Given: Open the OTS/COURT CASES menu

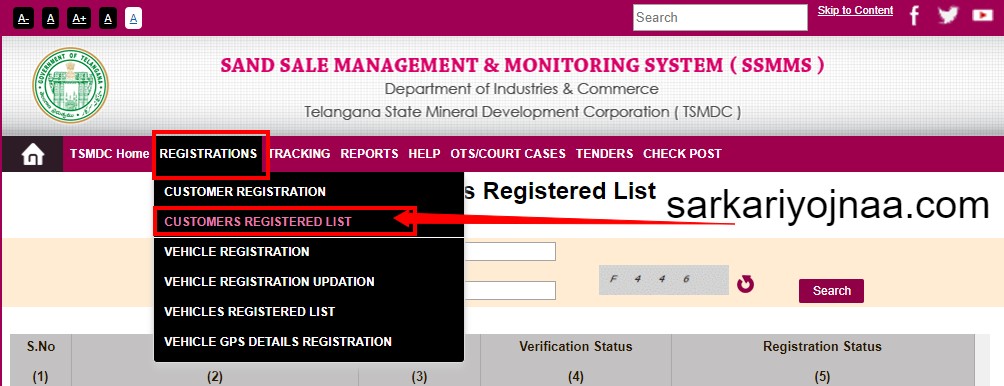Looking at the screenshot, I should [508, 154].
